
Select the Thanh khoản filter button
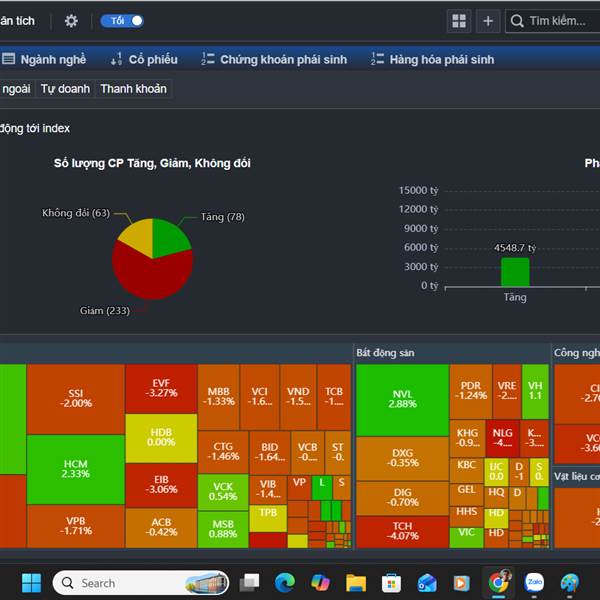(133, 89)
